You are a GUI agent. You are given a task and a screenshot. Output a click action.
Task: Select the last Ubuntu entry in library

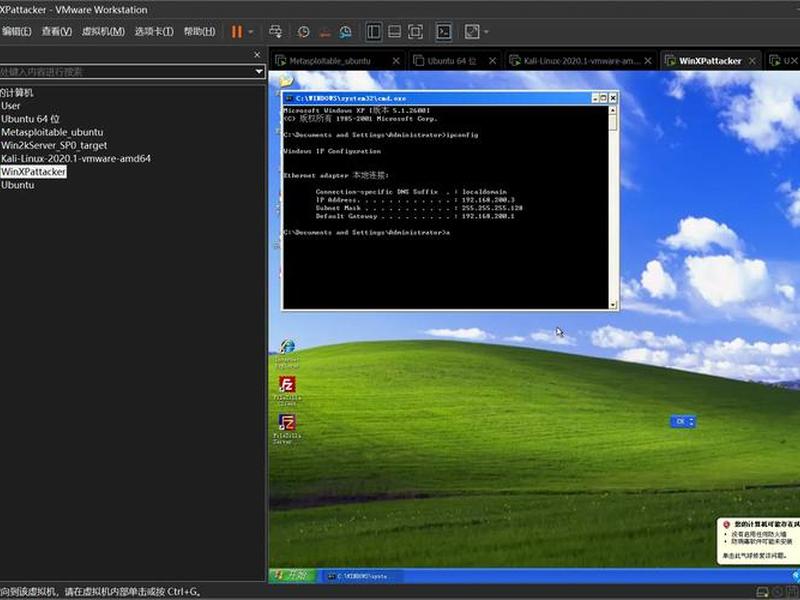coord(18,185)
